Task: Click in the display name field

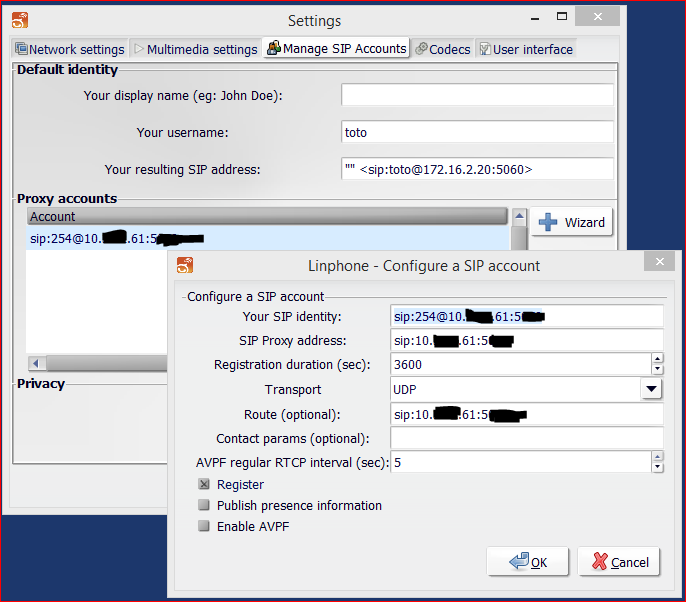Action: 477,95
